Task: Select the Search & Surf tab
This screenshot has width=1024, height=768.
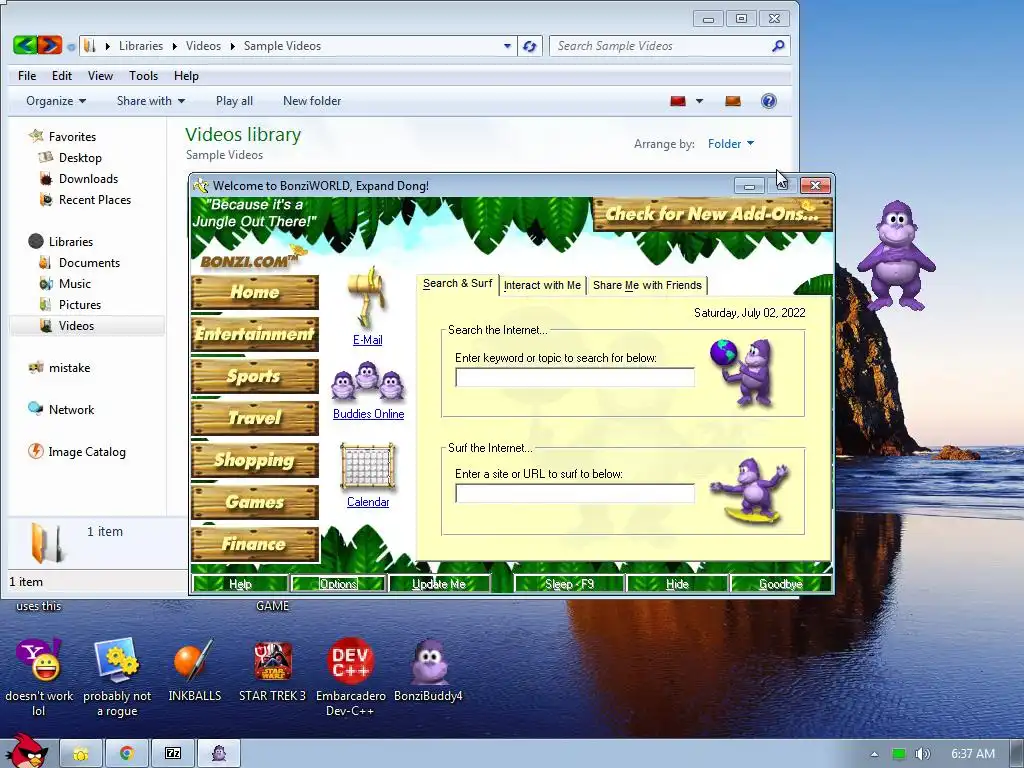Action: pyautogui.click(x=457, y=283)
